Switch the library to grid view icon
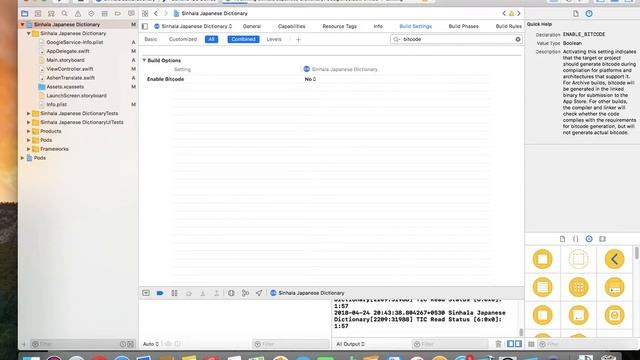640x360 pixels. click(x=531, y=344)
